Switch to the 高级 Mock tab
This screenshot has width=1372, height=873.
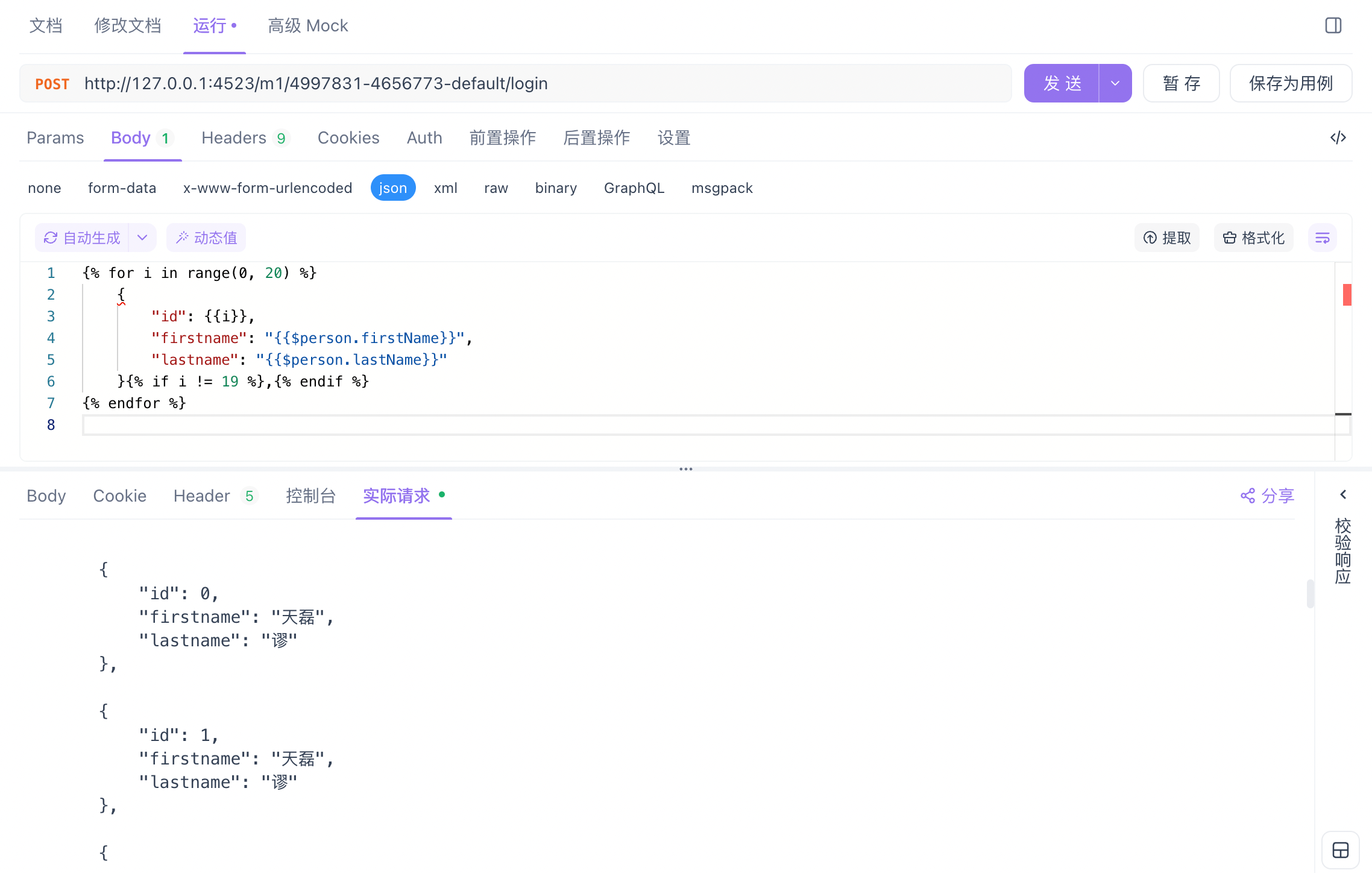point(307,25)
